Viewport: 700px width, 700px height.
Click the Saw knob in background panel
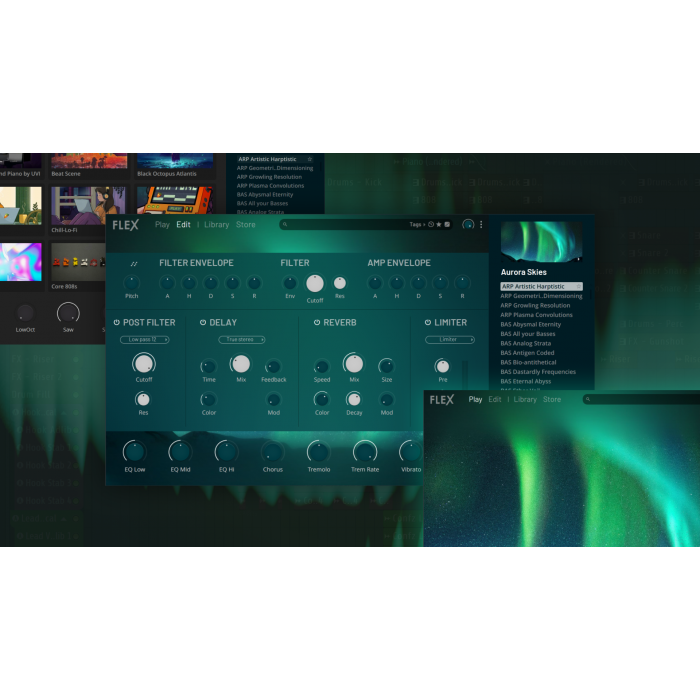click(x=68, y=313)
